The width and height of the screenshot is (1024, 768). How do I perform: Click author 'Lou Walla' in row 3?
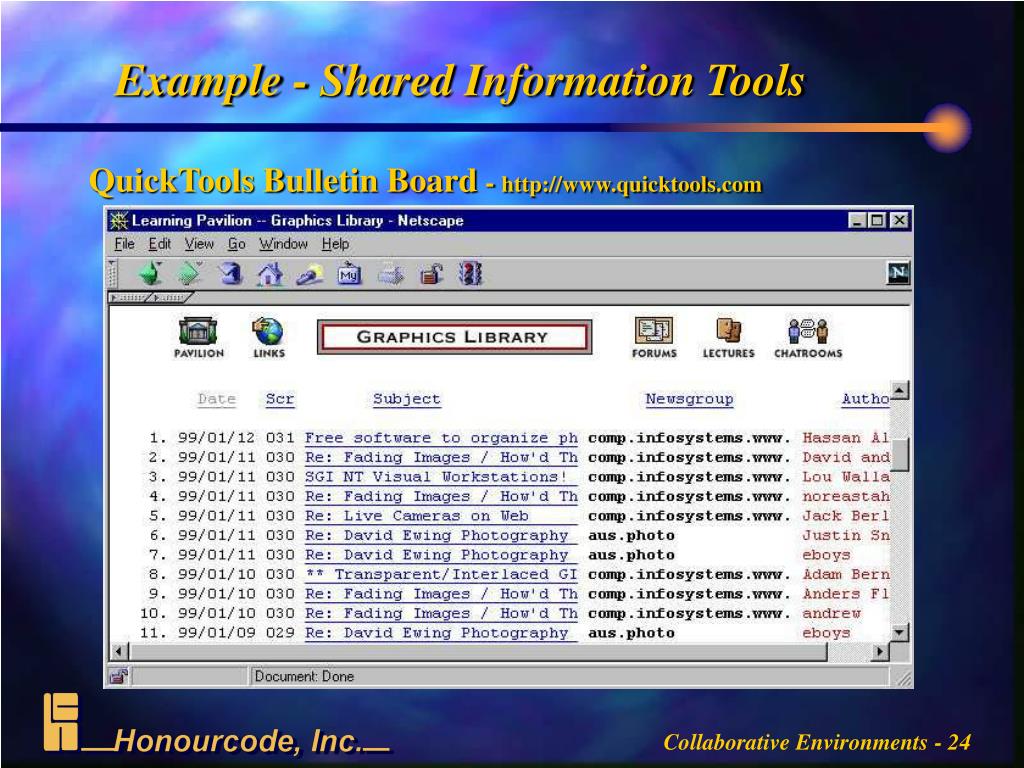(846, 477)
